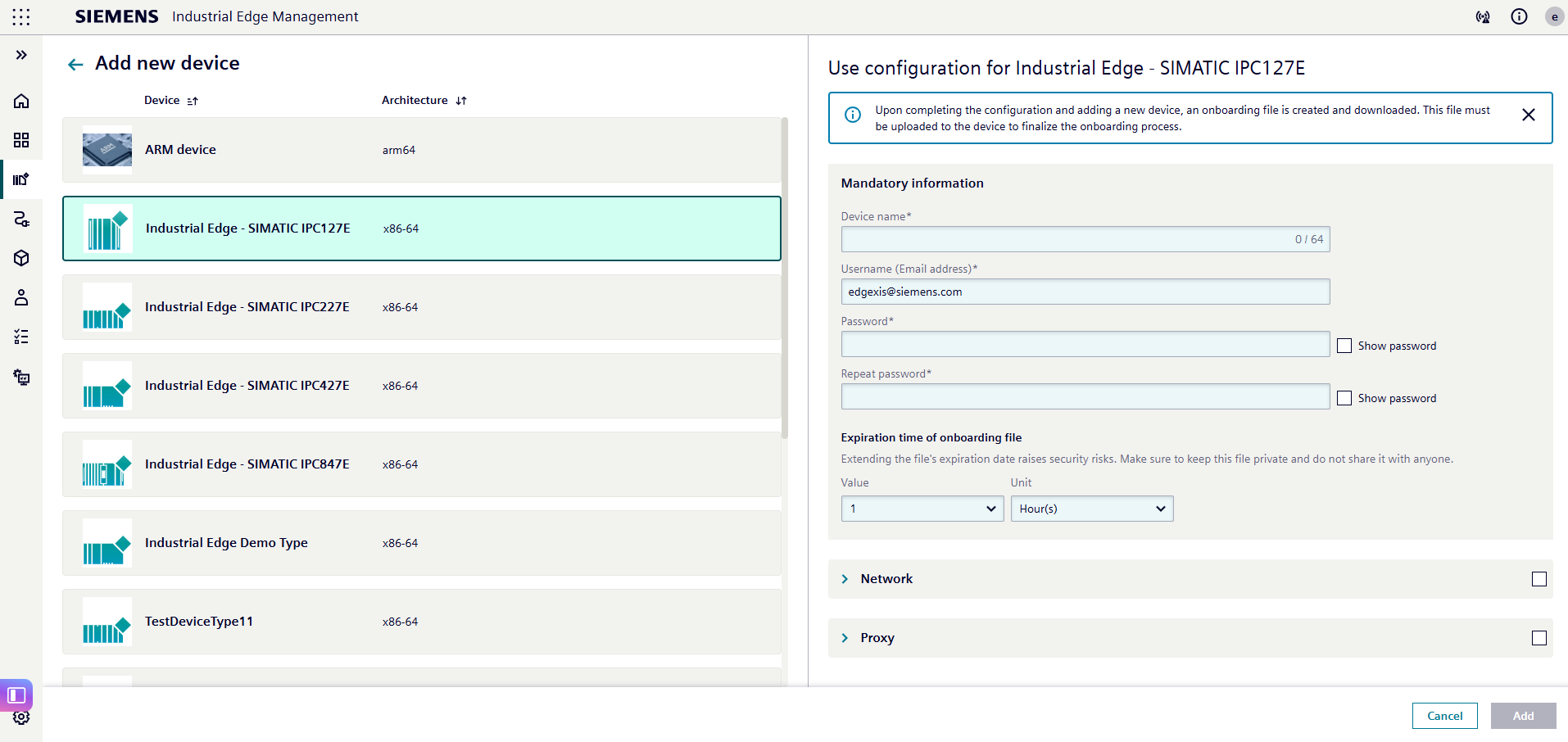This screenshot has width=1568, height=742.
Task: Open the Home page from sidebar
Action: (x=21, y=101)
